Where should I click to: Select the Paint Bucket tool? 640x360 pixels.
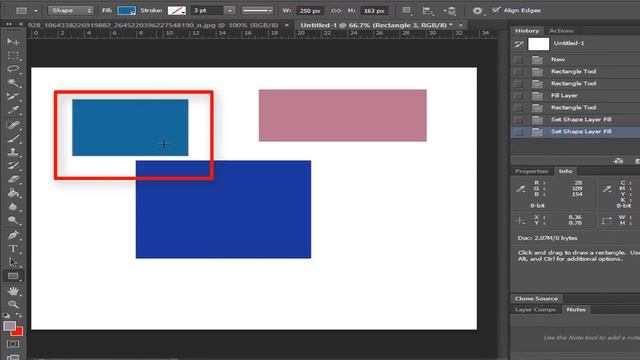coord(13,193)
